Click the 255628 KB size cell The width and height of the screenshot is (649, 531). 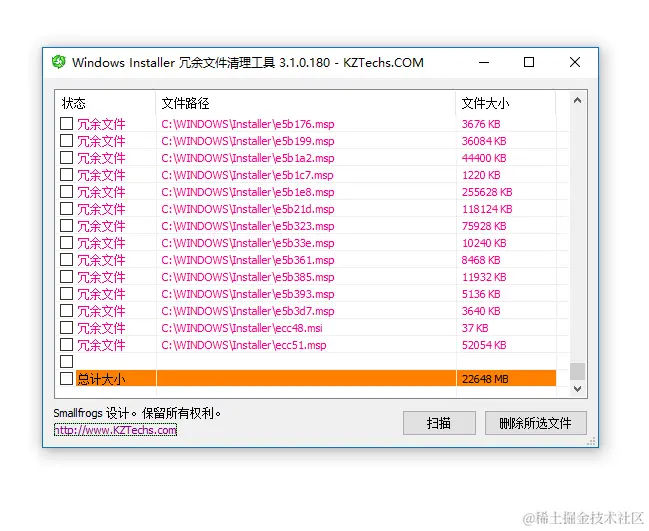[x=487, y=192]
